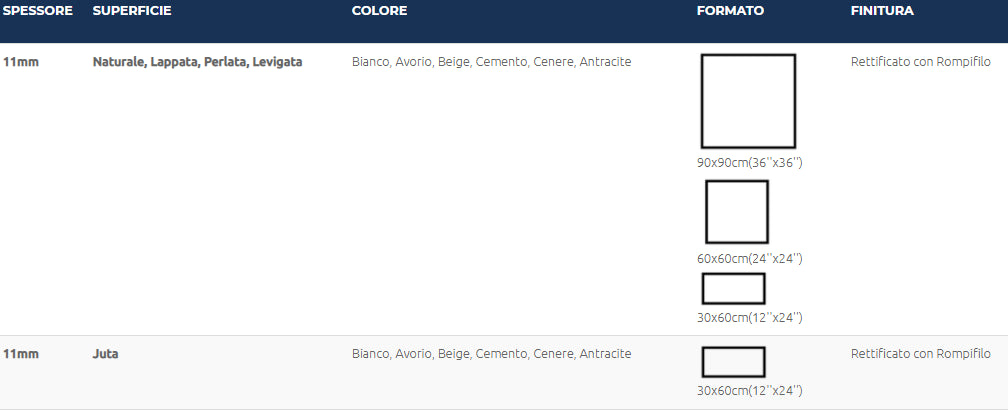Select the Juta surface cell

106,354
